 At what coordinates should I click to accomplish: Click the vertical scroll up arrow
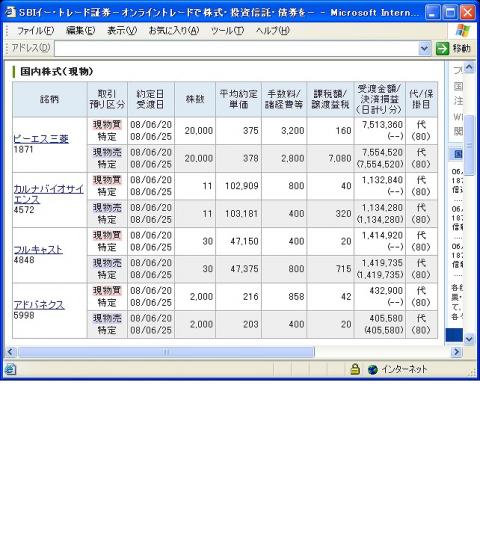[469, 67]
